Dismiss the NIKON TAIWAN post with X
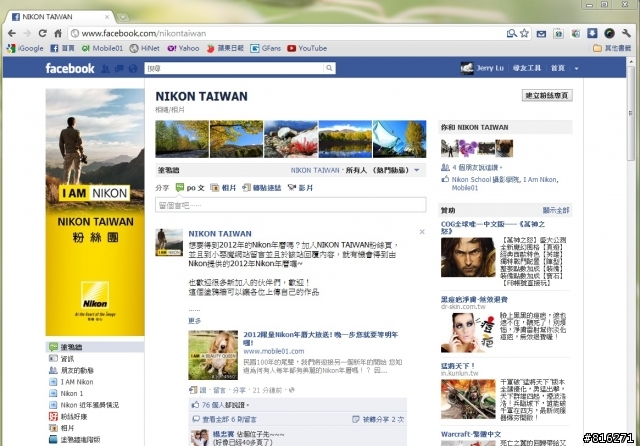This screenshot has width=640, height=446. [422, 232]
